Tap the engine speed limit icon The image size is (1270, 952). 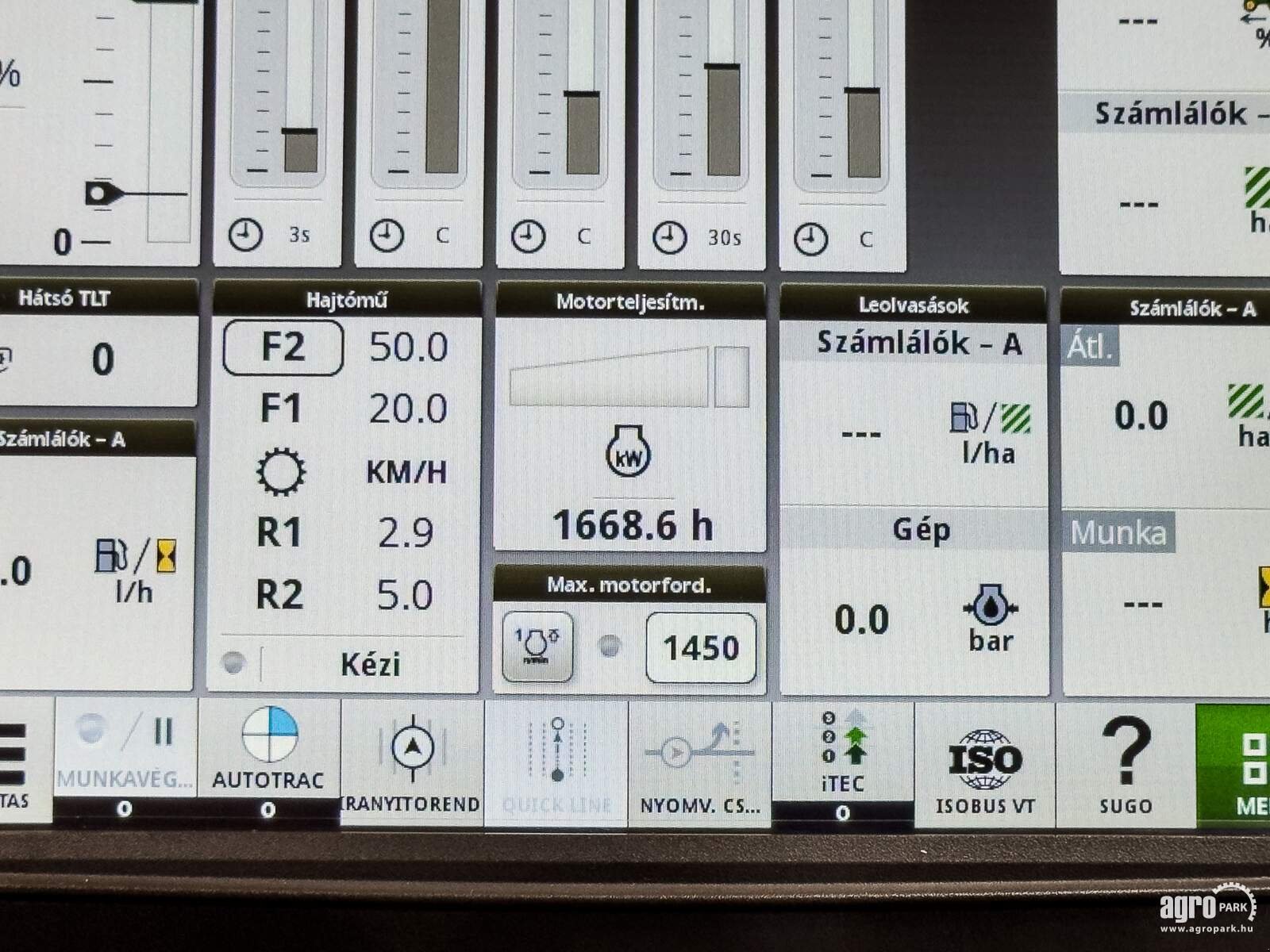pos(538,647)
